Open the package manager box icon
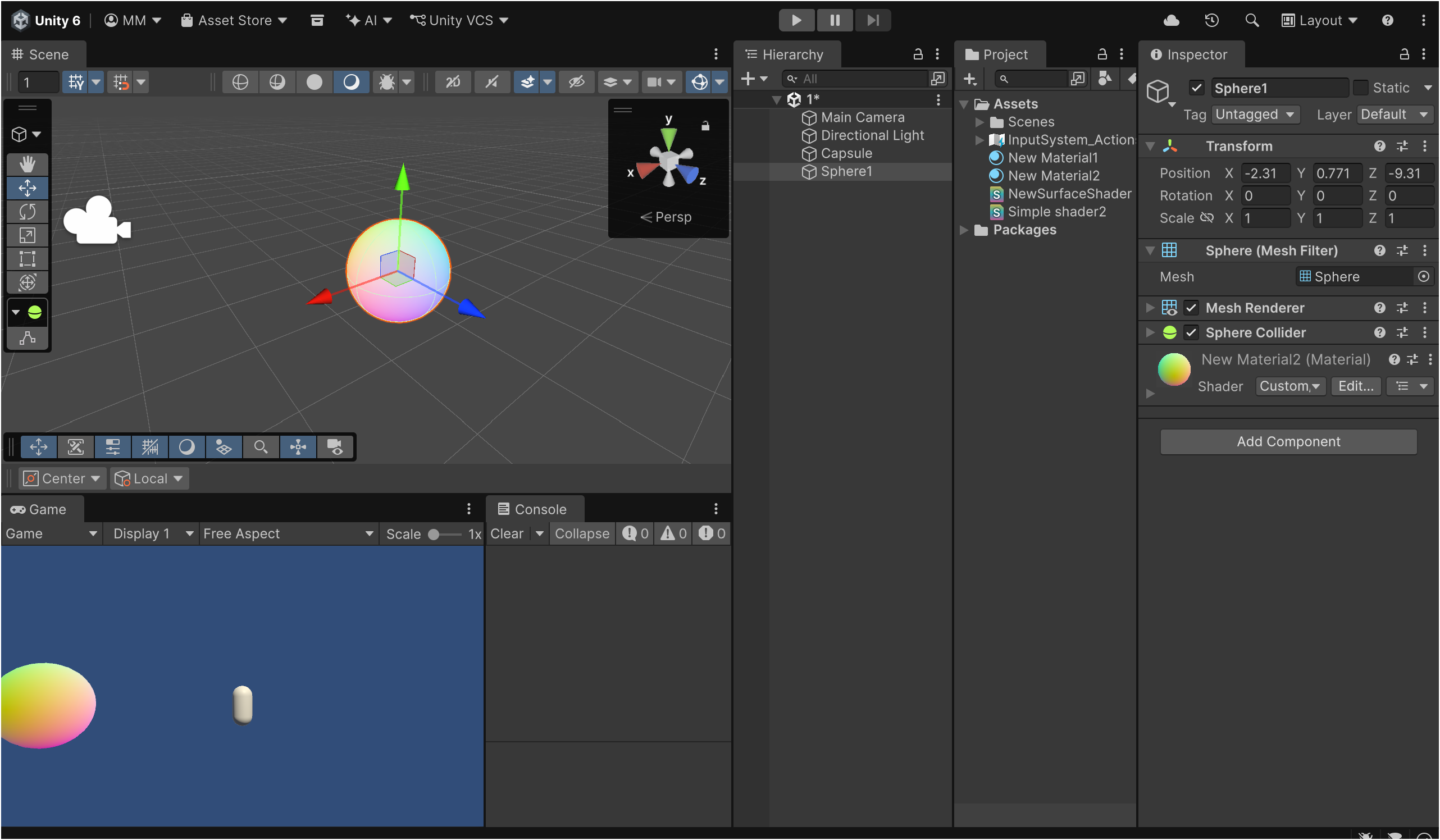Viewport: 1440px width, 840px height. (x=317, y=21)
